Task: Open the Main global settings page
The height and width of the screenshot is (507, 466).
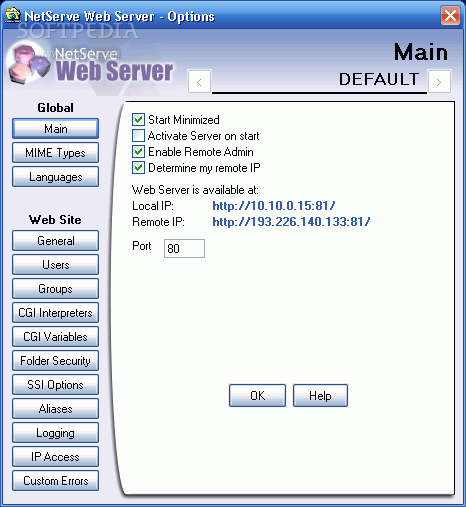Action: (x=55, y=129)
